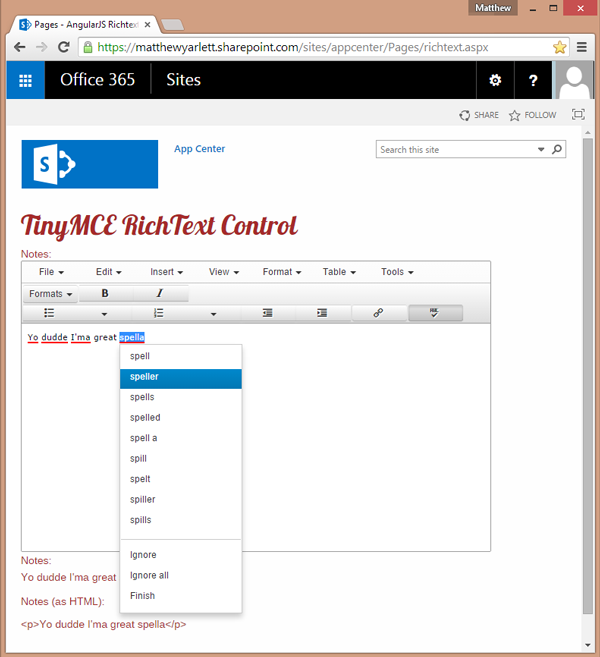Click the Matthew profile name button
Viewport: 600px width, 657px height.
(x=493, y=8)
